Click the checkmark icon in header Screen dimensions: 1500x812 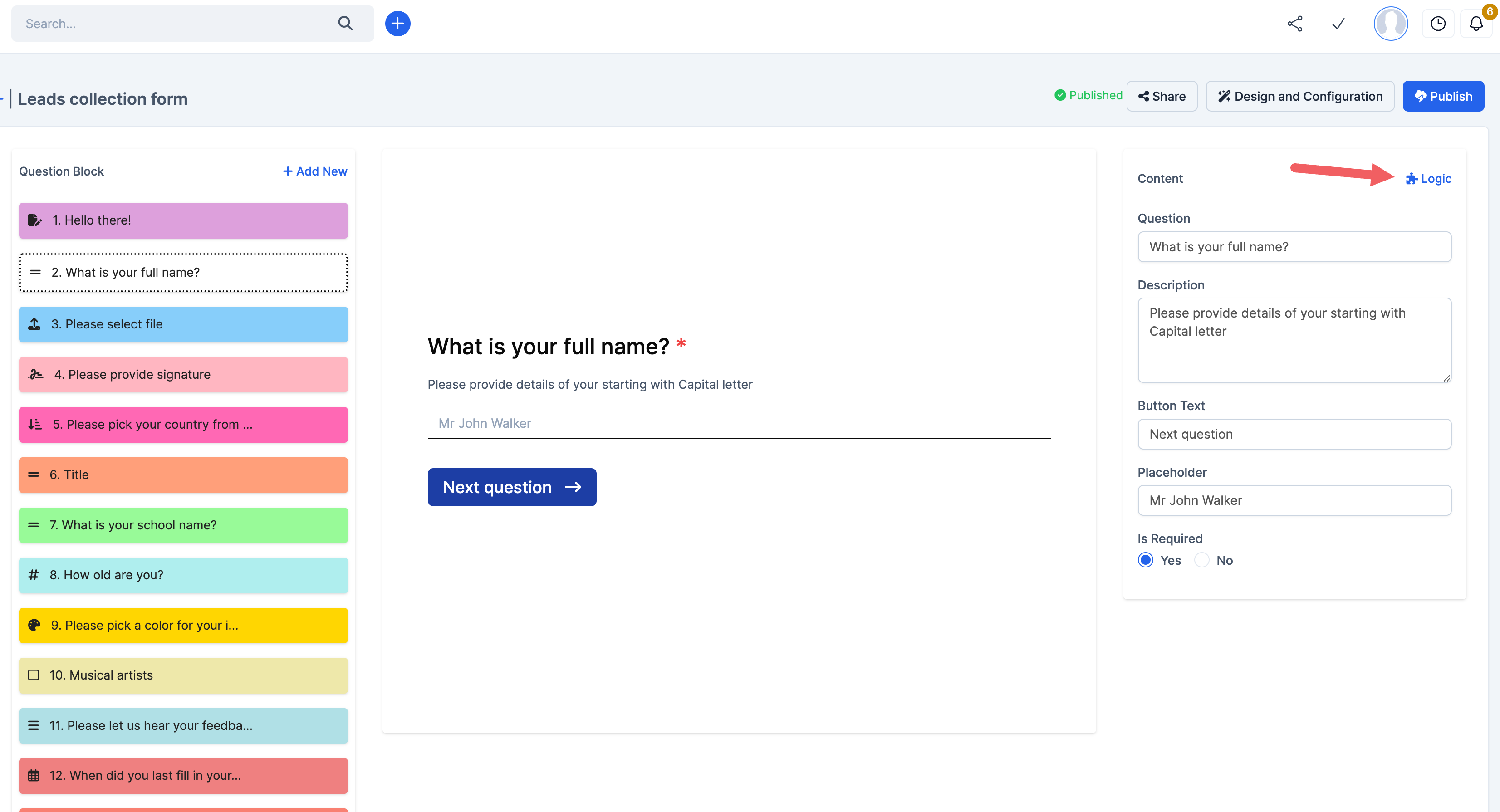pyautogui.click(x=1338, y=23)
